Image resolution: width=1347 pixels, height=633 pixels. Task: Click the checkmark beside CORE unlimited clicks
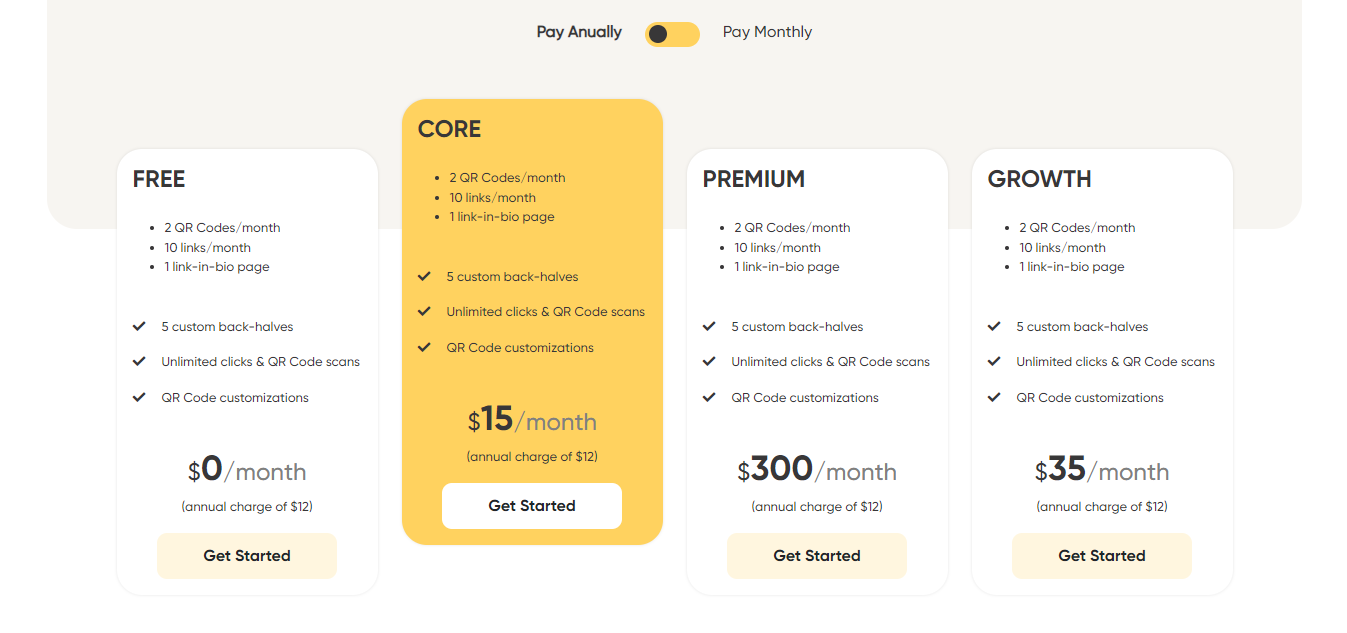click(424, 312)
